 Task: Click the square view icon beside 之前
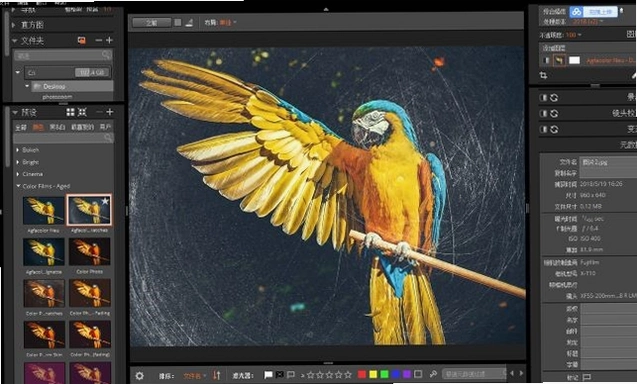(178, 23)
